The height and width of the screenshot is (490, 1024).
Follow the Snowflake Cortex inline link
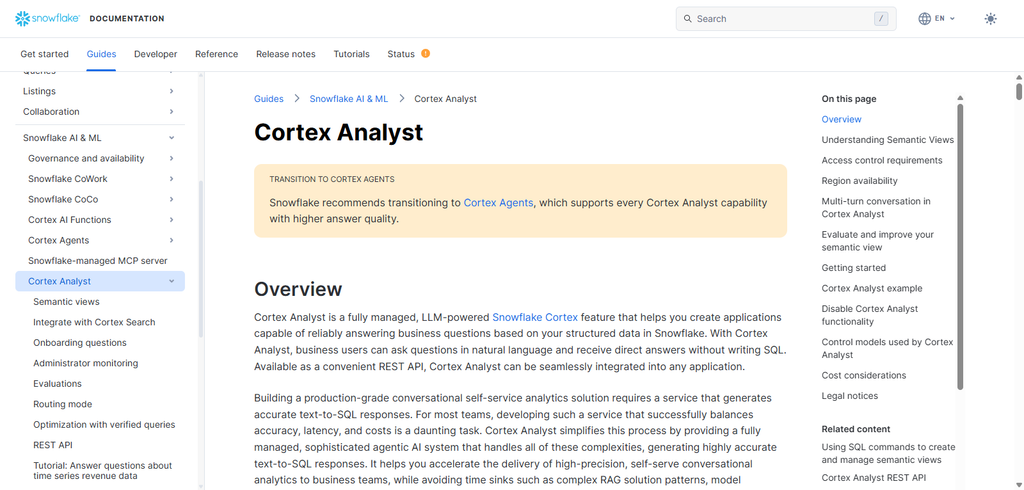pos(535,318)
